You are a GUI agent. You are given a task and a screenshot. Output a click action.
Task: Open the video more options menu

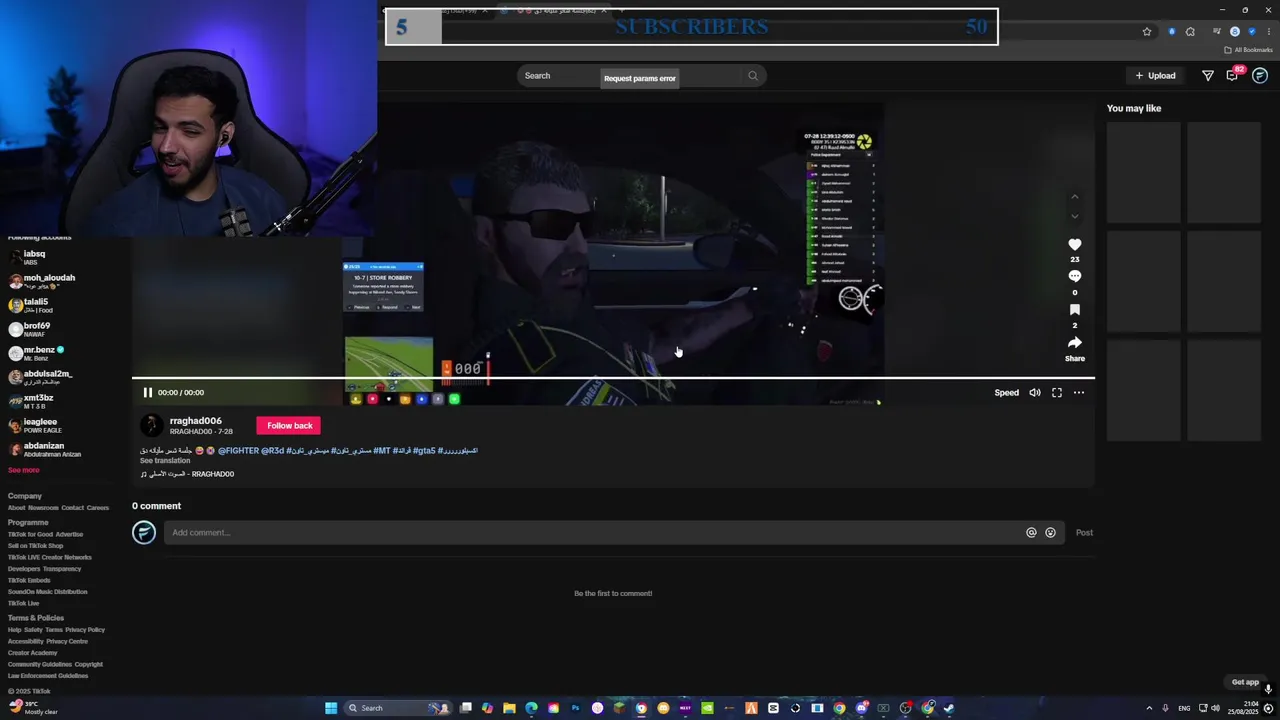tap(1079, 393)
